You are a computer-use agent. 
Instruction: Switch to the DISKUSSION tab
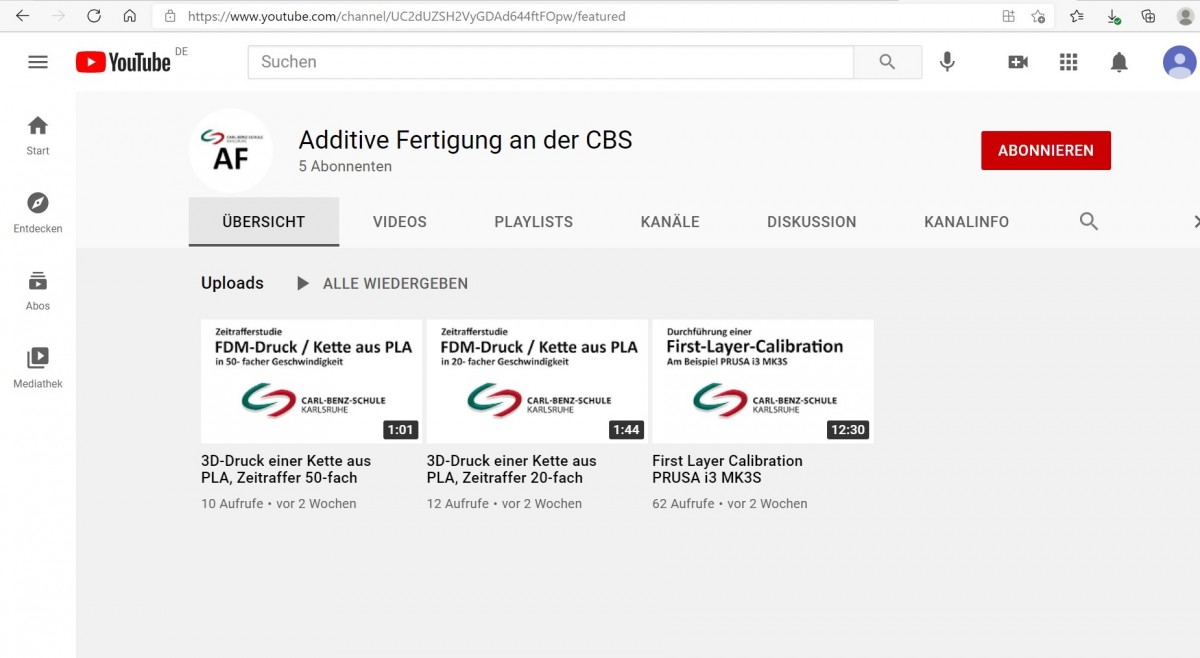(x=812, y=222)
